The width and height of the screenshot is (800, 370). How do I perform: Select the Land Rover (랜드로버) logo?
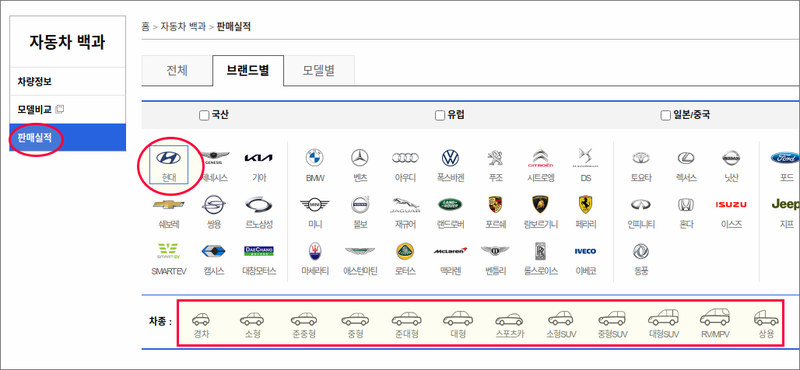click(451, 205)
